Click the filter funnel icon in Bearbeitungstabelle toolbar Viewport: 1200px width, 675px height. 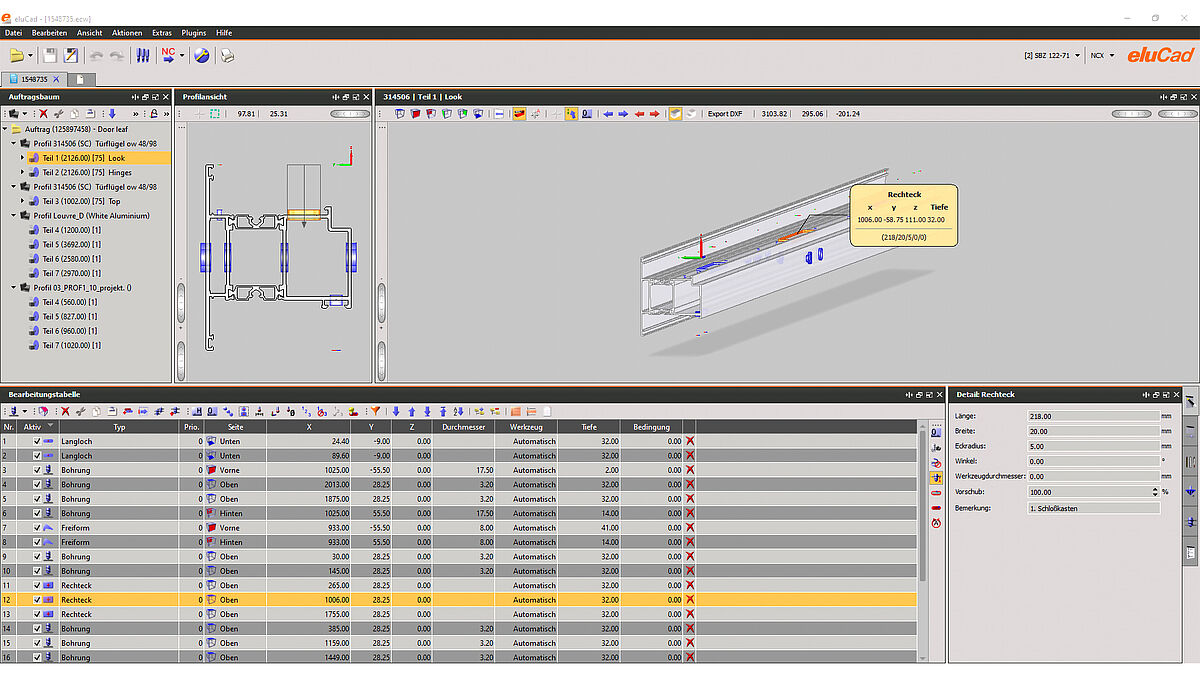point(376,411)
